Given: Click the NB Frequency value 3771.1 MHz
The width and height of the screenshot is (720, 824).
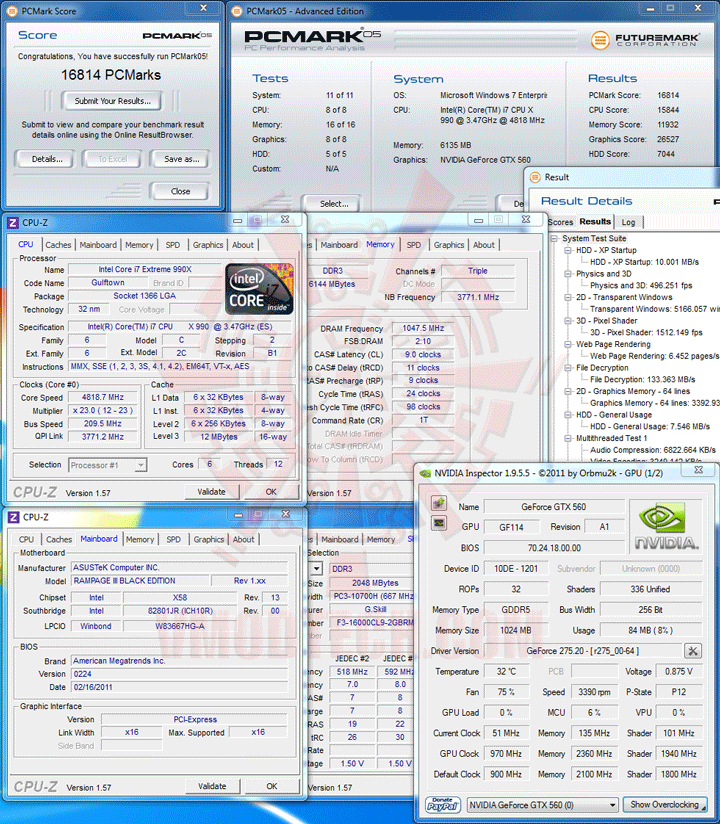Looking at the screenshot, I should (478, 297).
